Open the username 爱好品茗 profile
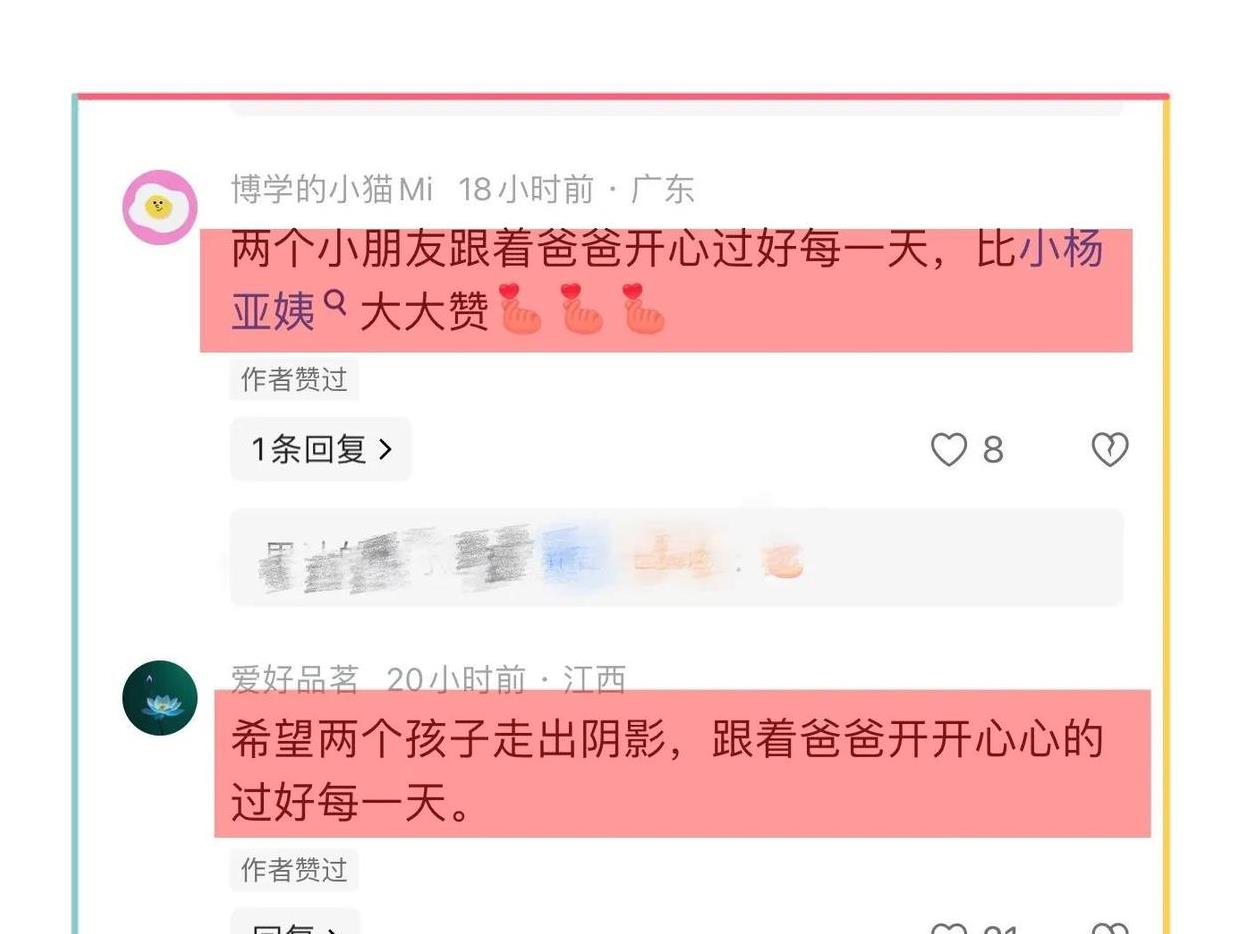The width and height of the screenshot is (1238, 934). [295, 680]
